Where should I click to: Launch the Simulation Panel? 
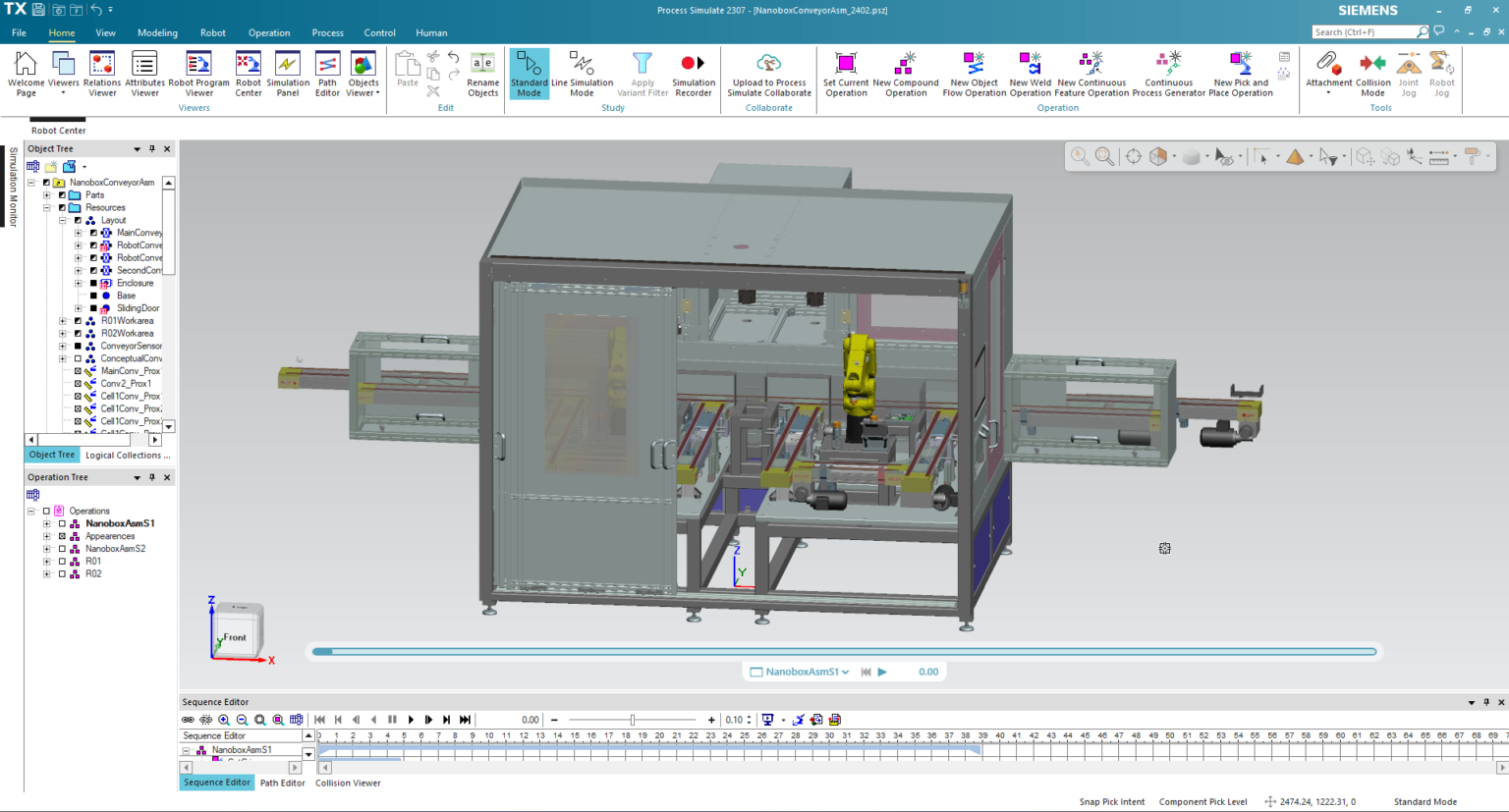coord(288,74)
